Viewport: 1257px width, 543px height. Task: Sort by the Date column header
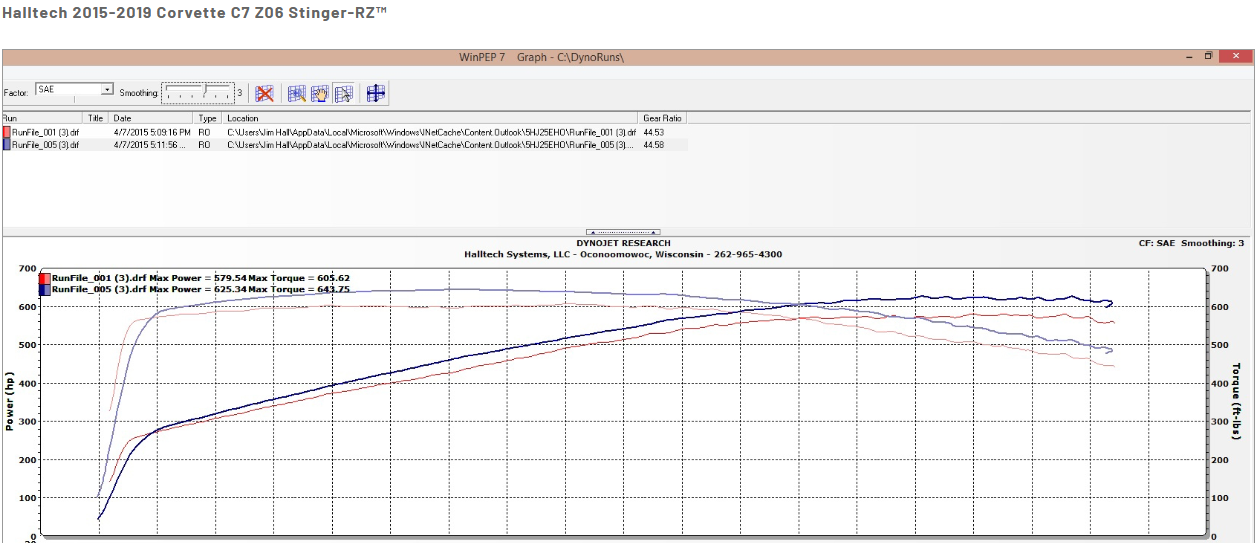pyautogui.click(x=152, y=118)
